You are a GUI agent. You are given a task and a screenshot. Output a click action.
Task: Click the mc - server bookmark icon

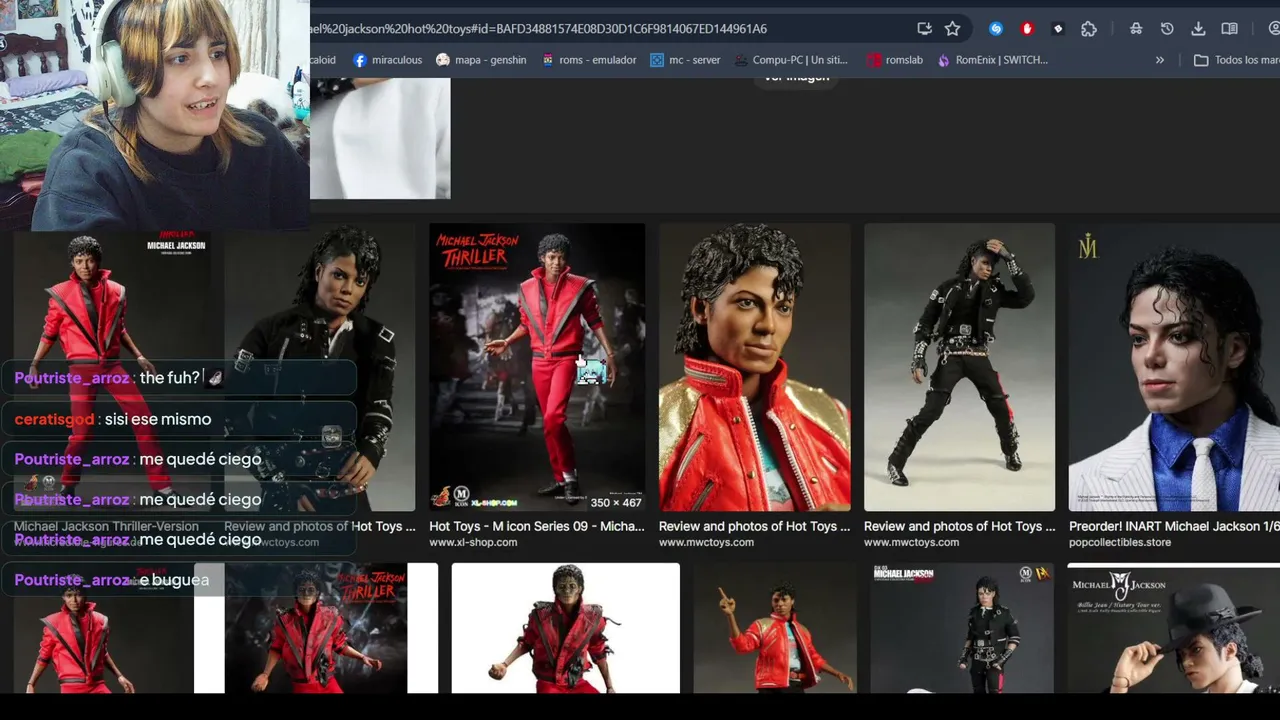click(x=657, y=60)
